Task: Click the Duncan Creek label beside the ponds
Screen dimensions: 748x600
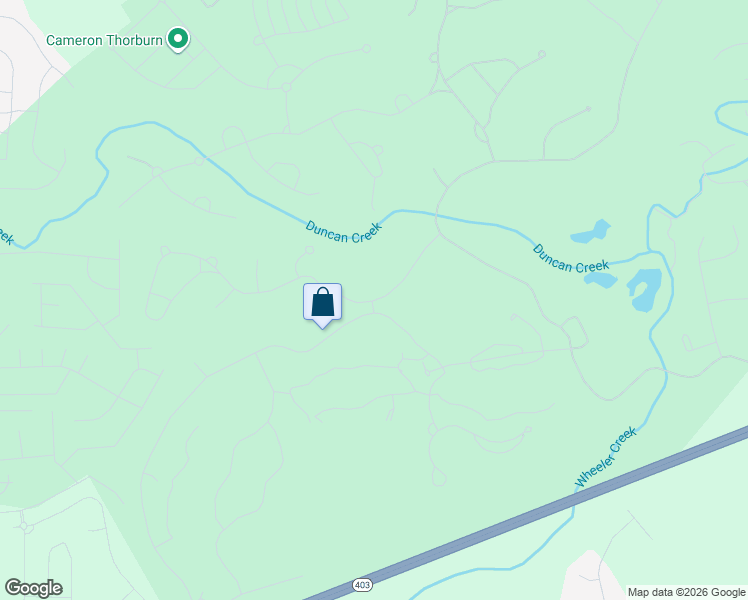Action: click(571, 259)
